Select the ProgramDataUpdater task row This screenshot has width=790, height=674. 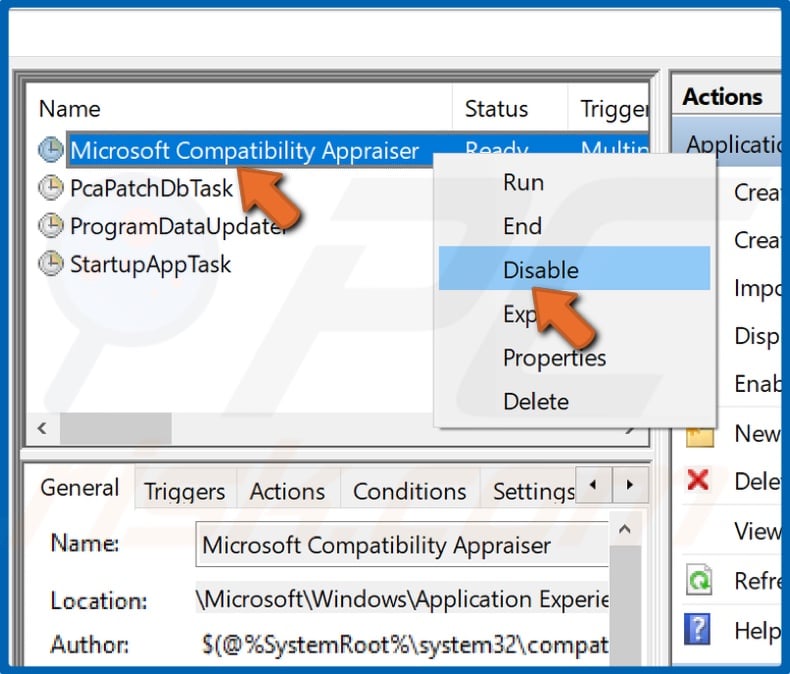pyautogui.click(x=179, y=226)
